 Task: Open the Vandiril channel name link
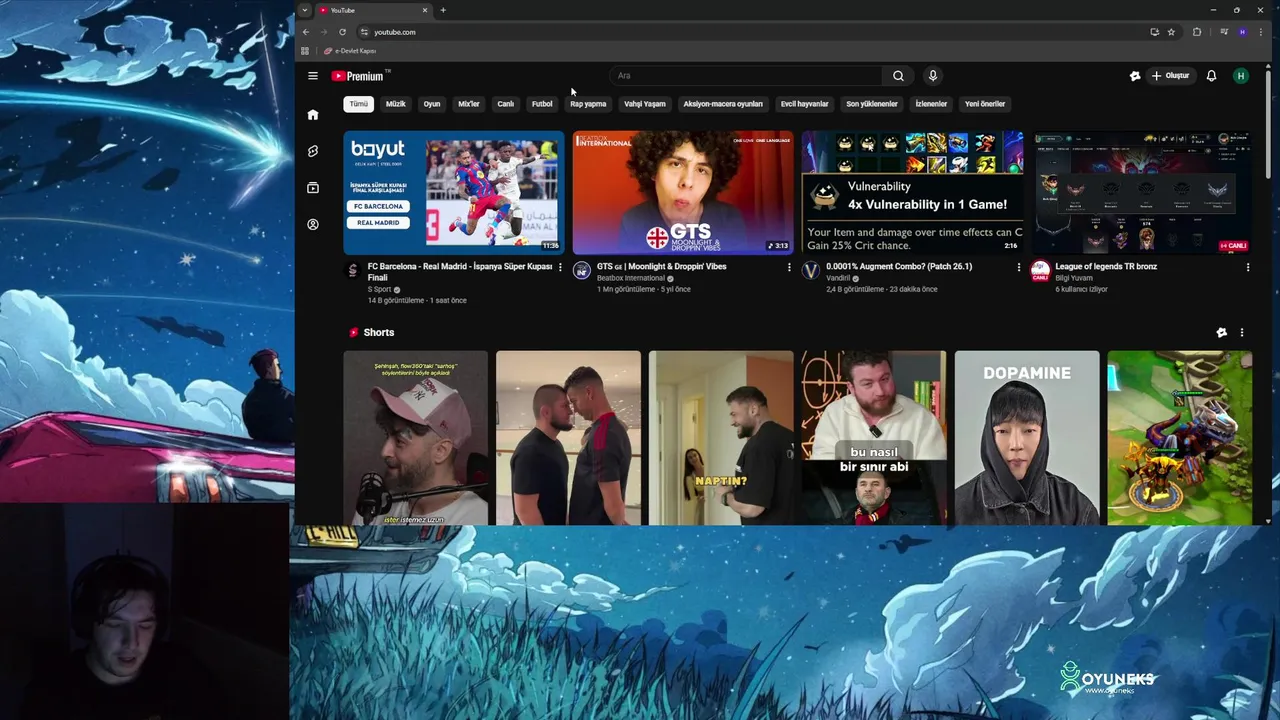838,278
